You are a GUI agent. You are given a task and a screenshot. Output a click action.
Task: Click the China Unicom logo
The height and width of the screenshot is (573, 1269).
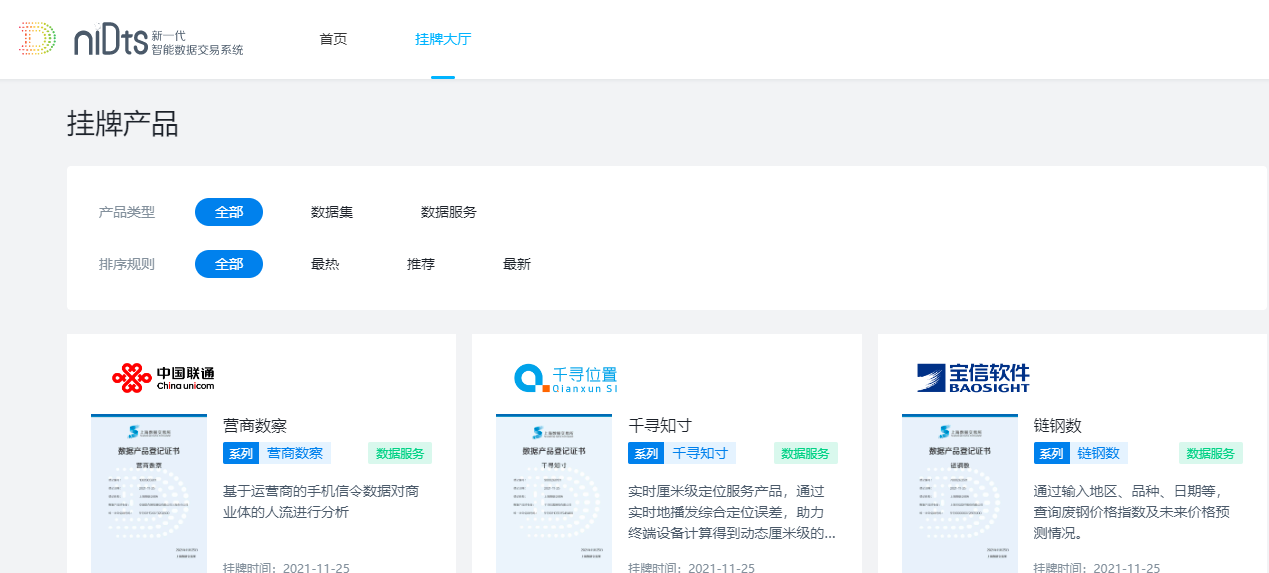[163, 378]
